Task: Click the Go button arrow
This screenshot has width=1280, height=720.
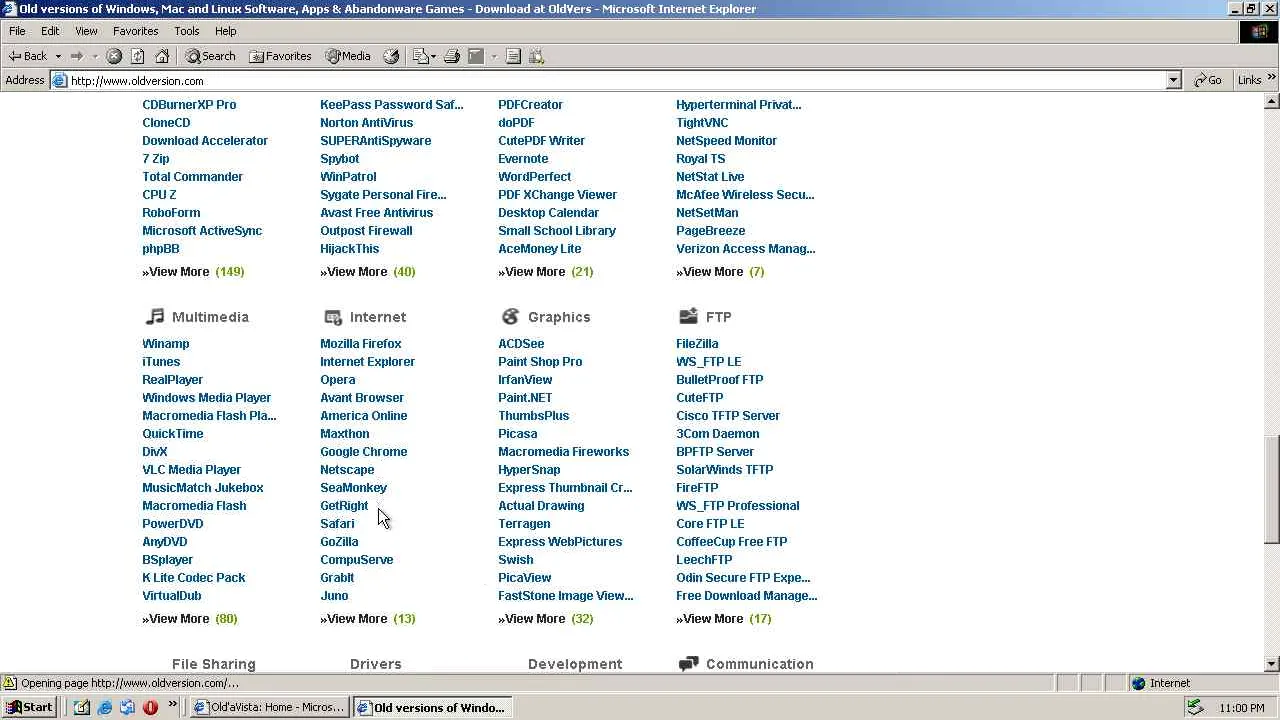Action: (1201, 80)
